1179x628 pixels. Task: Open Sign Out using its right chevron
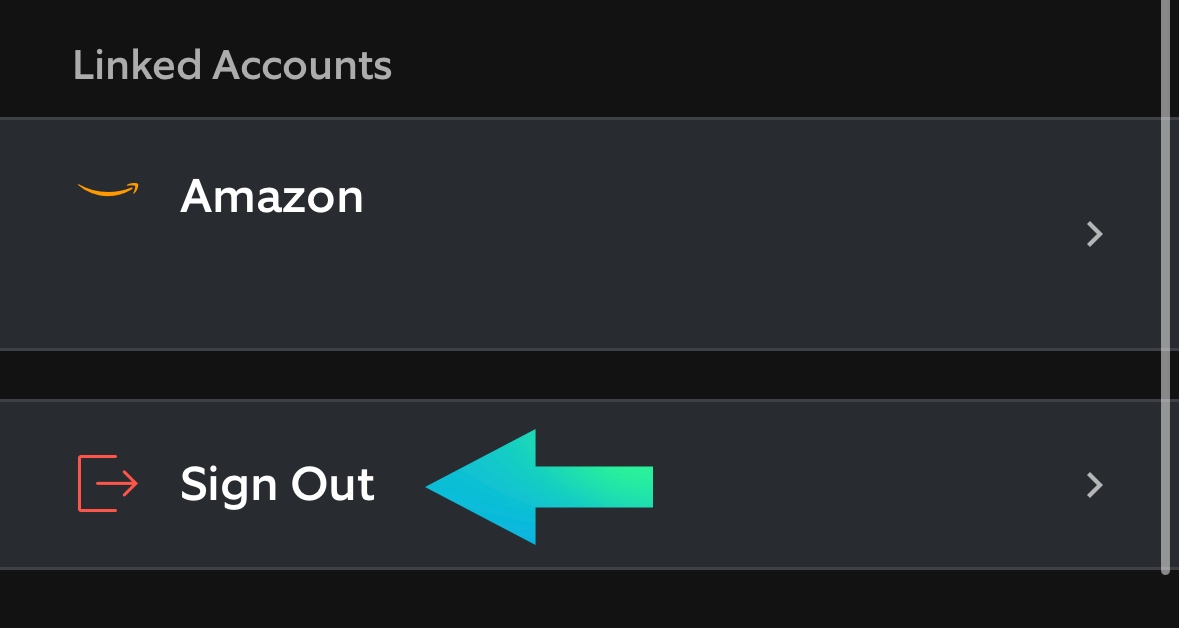tap(1095, 485)
